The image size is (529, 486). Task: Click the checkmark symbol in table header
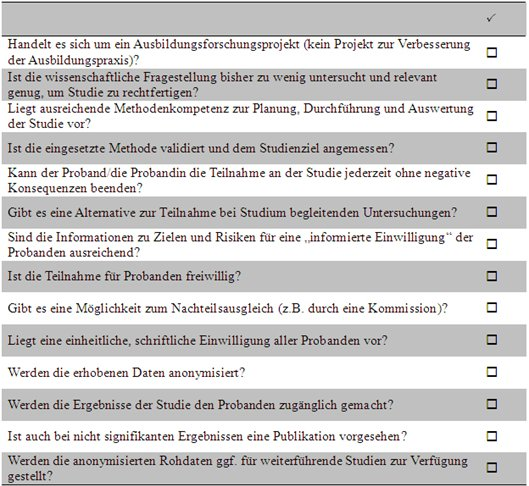[491, 18]
